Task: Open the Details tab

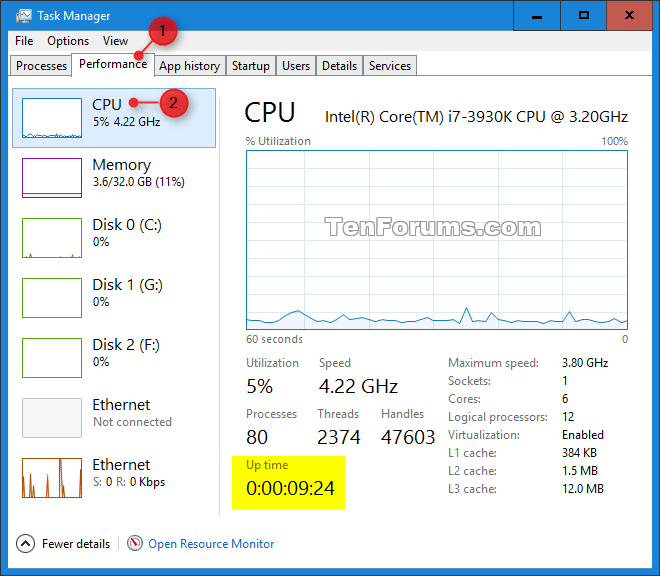Action: click(x=339, y=66)
